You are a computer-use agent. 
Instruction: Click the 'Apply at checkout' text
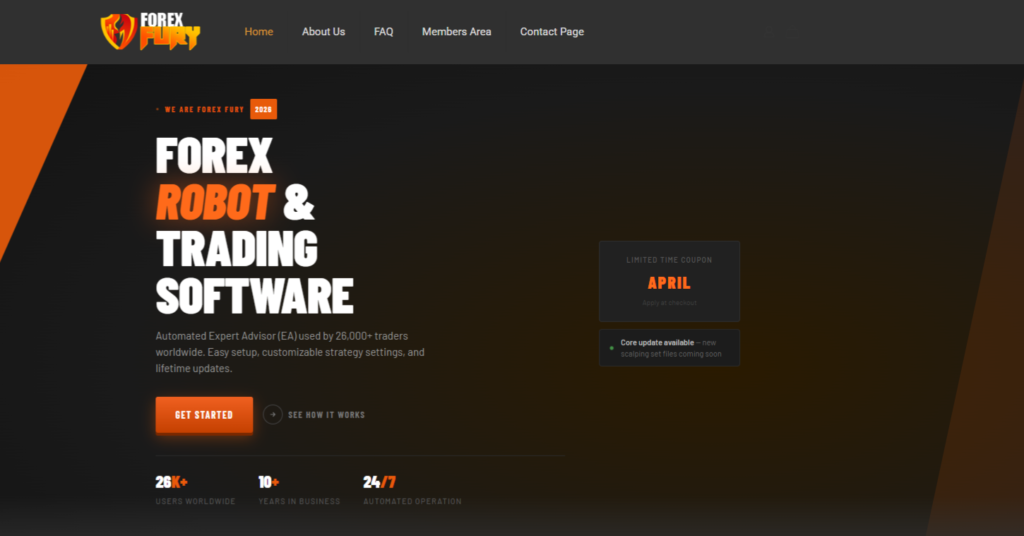669,303
